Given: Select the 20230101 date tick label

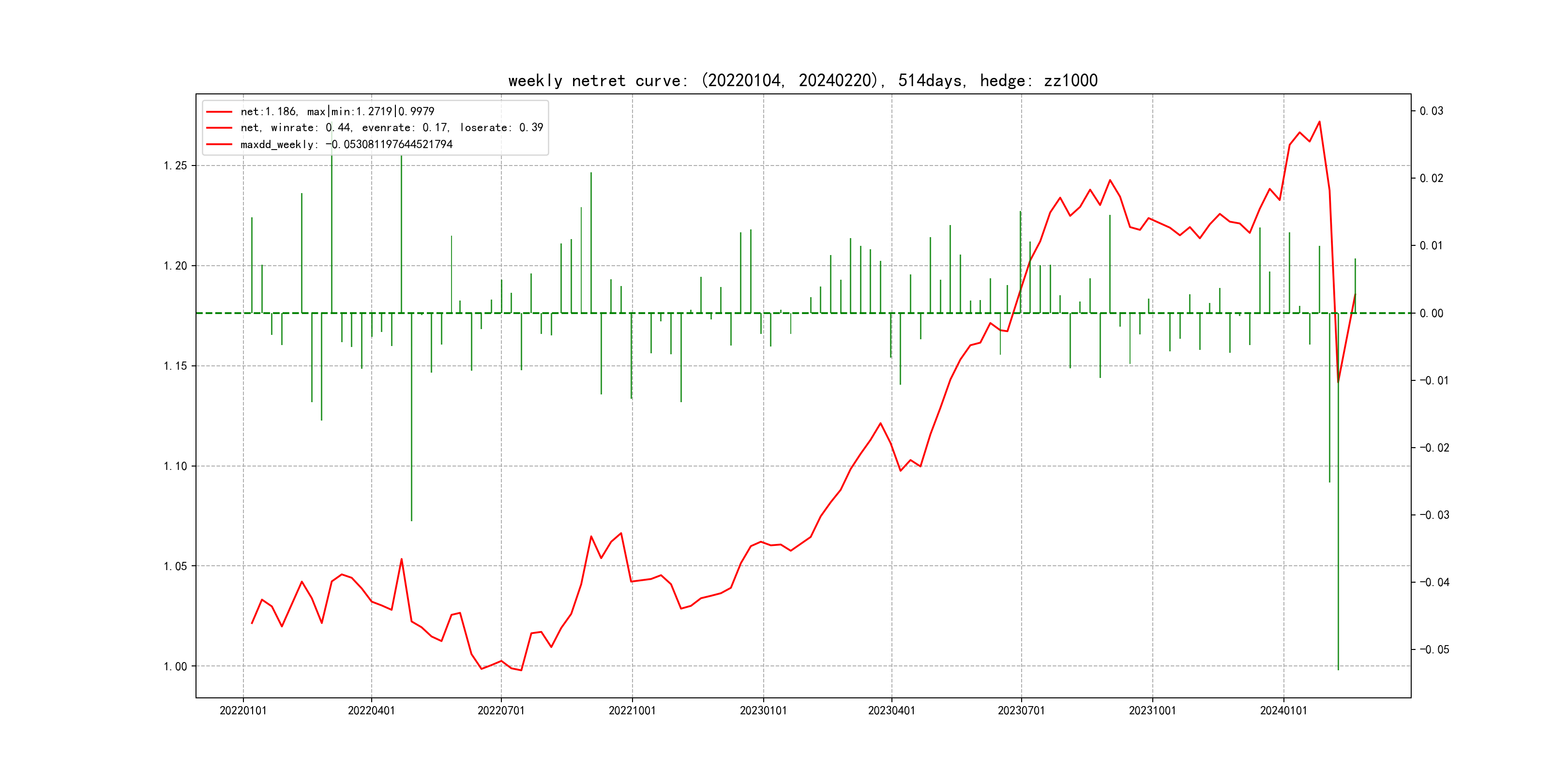Looking at the screenshot, I should [763, 711].
